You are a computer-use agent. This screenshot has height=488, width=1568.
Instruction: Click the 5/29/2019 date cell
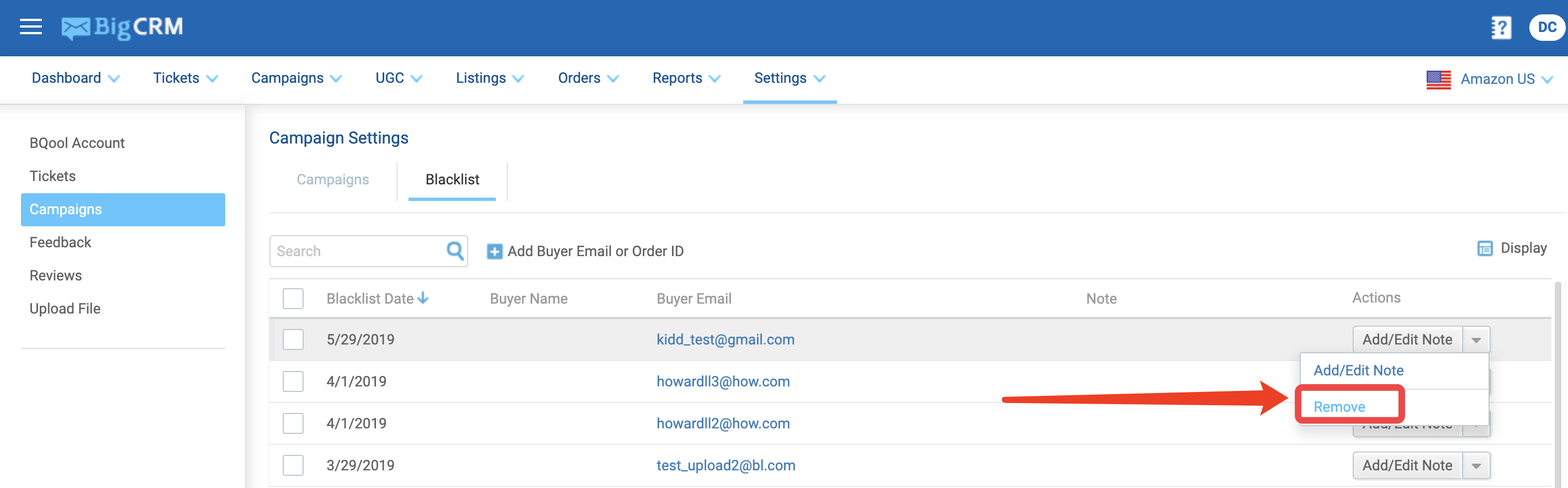click(x=361, y=340)
